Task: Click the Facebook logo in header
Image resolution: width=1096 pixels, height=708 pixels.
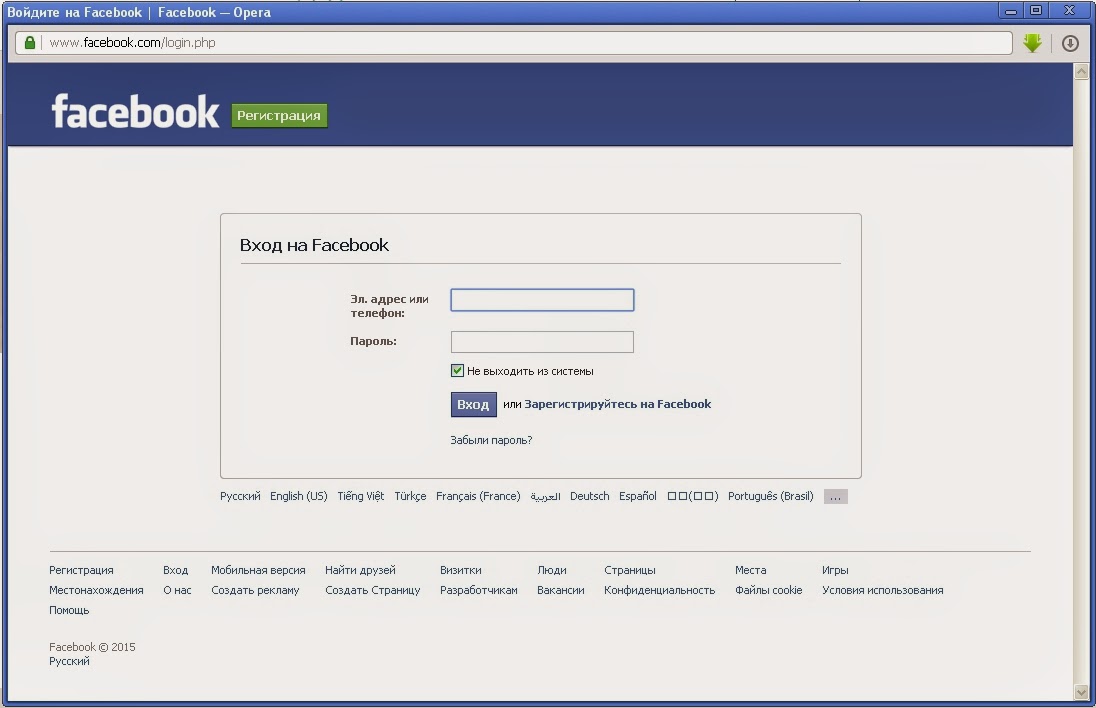Action: pyautogui.click(x=135, y=112)
